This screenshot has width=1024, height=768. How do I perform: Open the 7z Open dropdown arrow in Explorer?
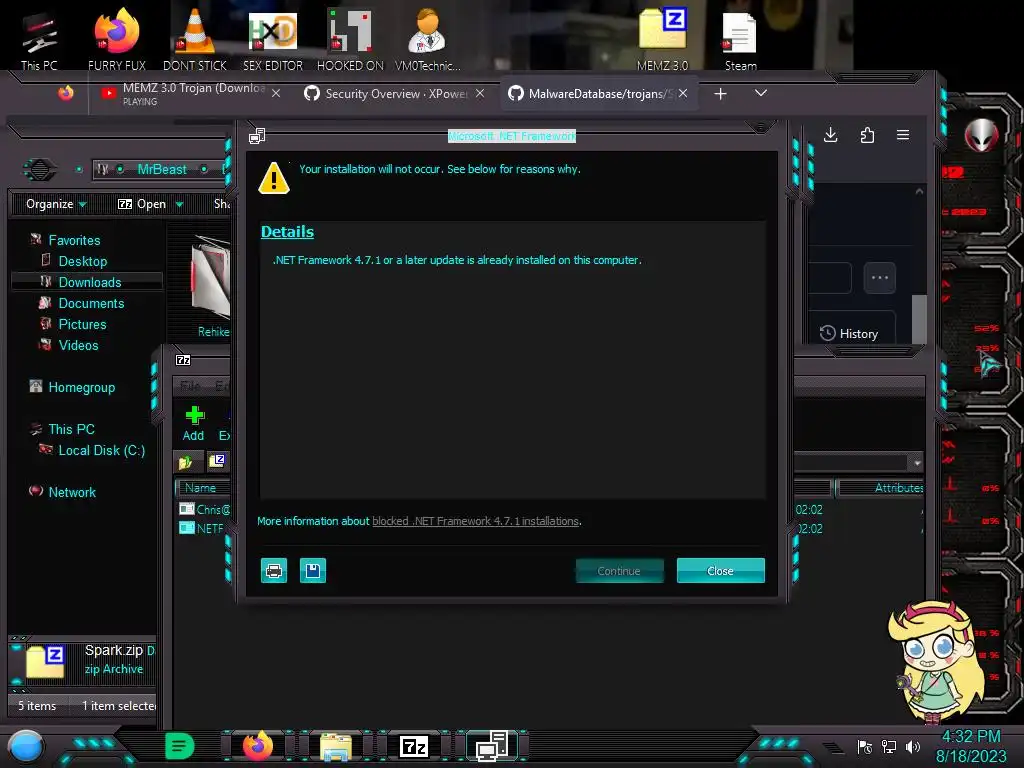179,205
